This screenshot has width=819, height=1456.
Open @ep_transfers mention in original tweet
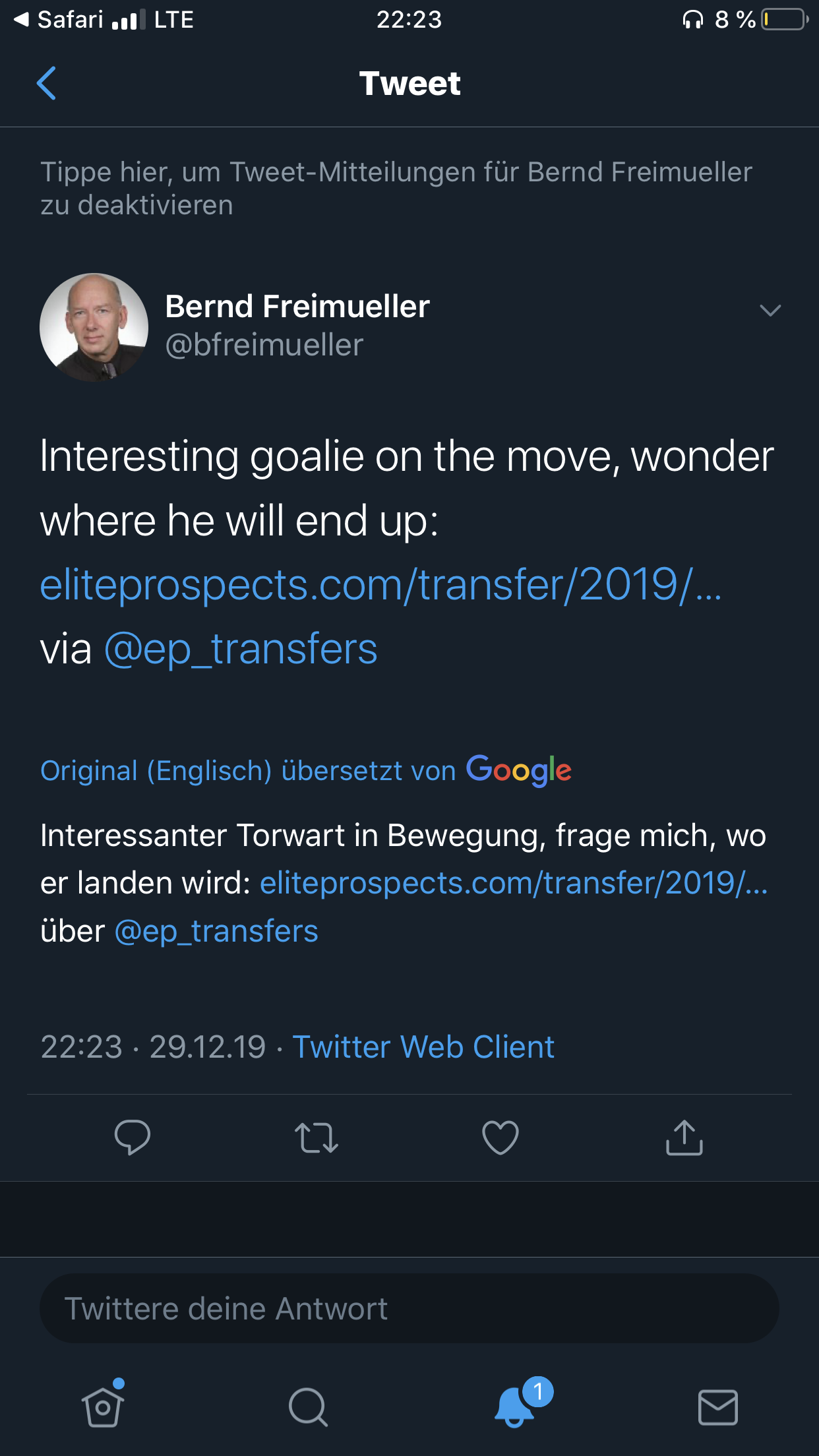241,649
